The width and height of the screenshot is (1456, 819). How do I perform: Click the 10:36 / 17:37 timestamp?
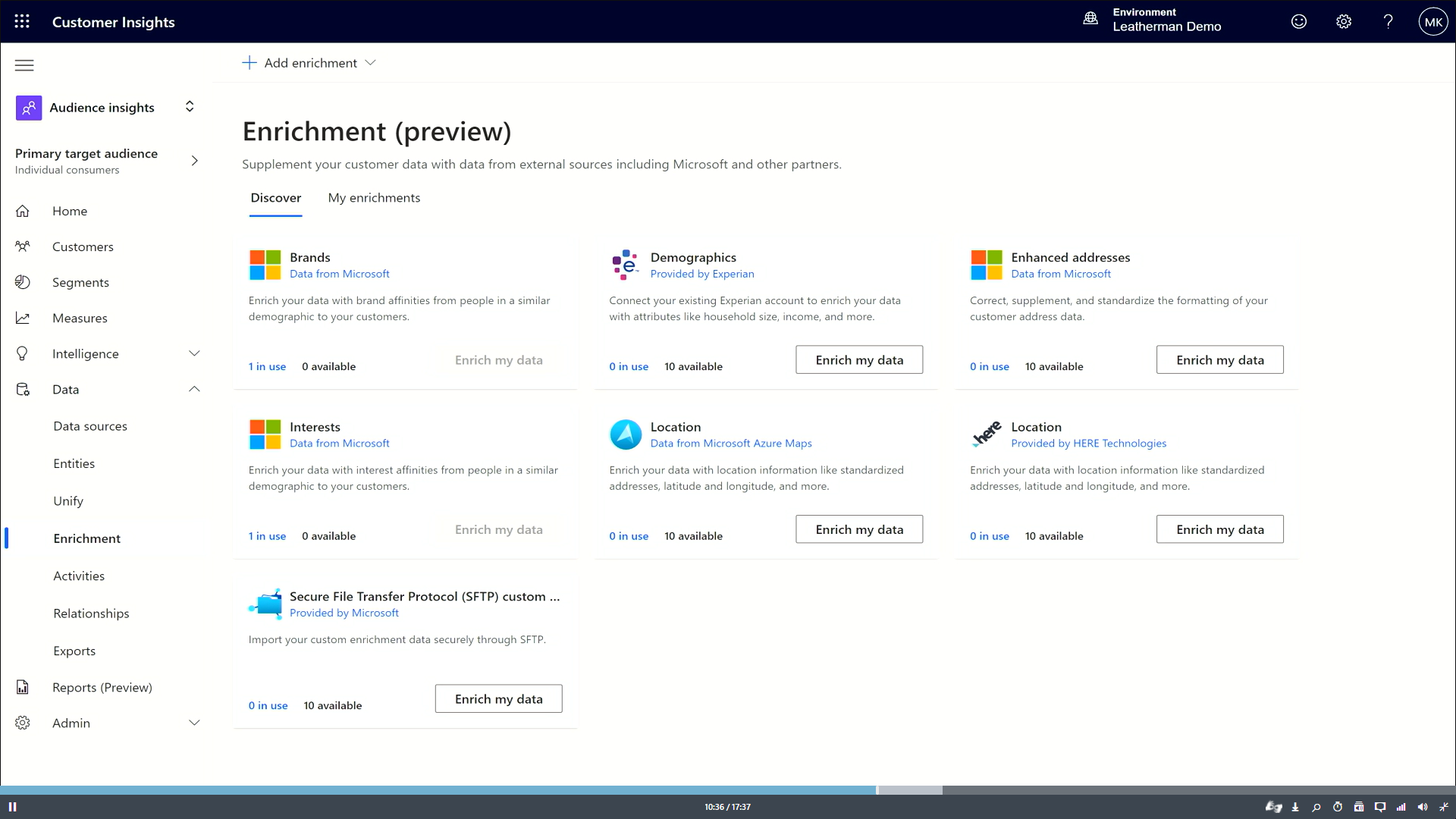coord(728,807)
